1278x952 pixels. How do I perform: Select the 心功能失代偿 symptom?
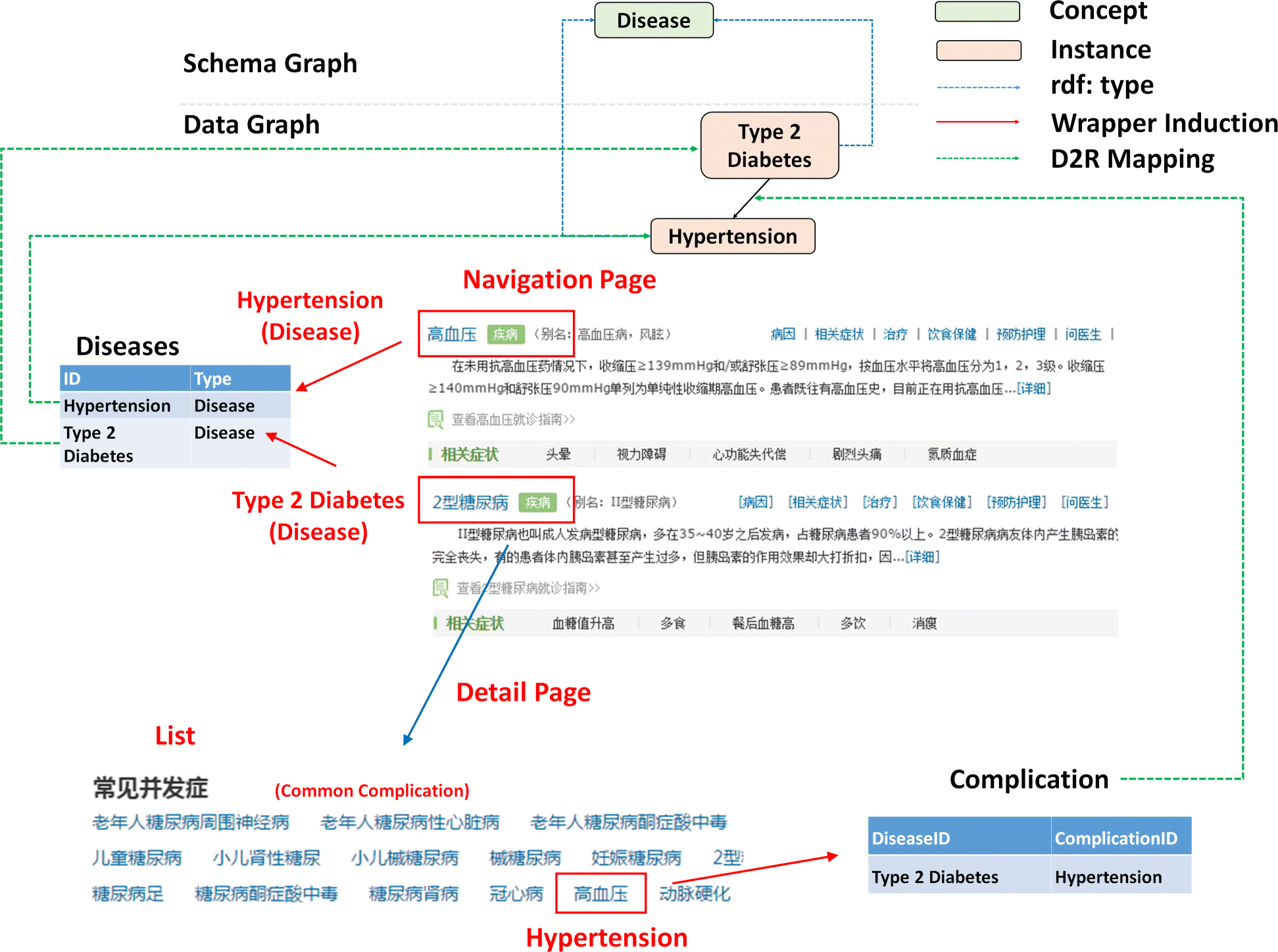(749, 454)
